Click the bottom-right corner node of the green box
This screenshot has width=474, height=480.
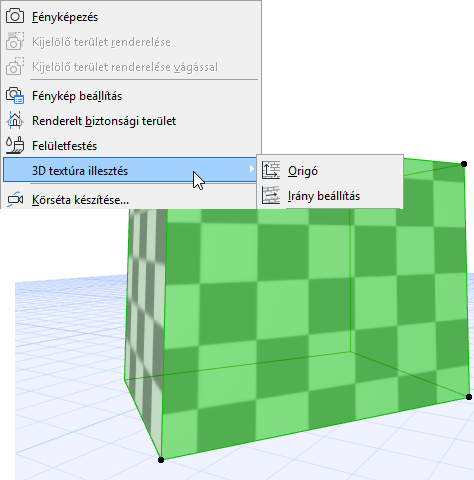(x=469, y=397)
